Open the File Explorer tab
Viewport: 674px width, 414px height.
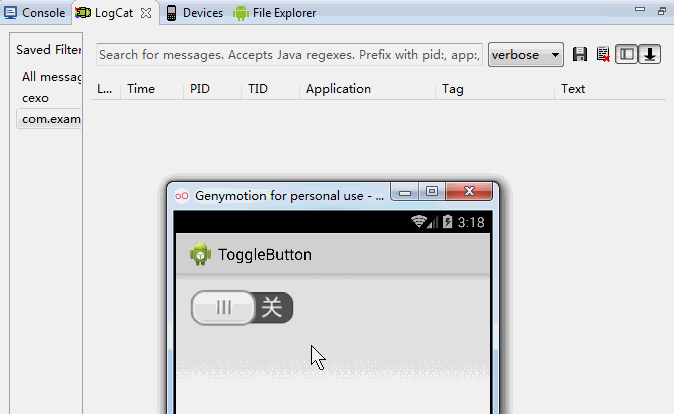[275, 13]
